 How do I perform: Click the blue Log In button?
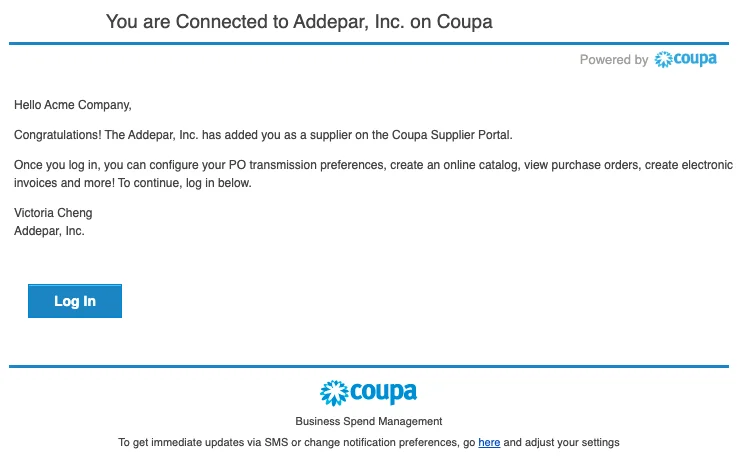[75, 301]
